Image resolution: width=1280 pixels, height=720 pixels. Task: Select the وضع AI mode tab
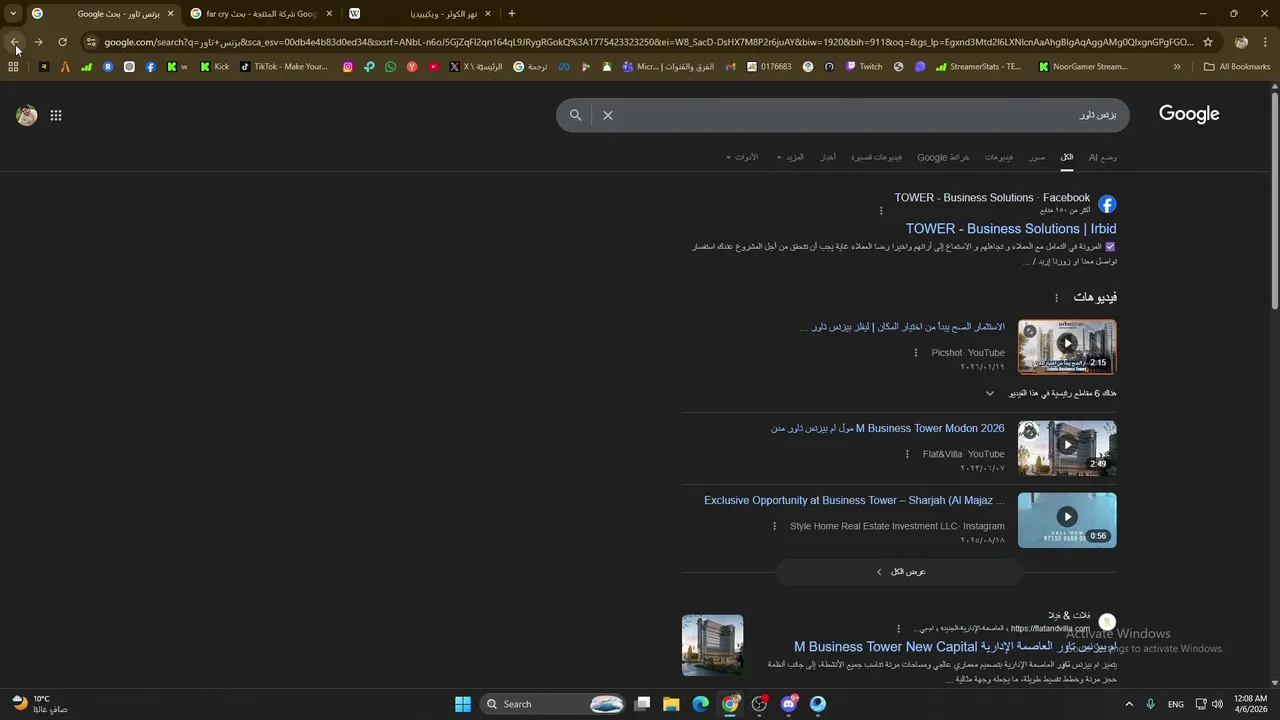click(x=1103, y=157)
